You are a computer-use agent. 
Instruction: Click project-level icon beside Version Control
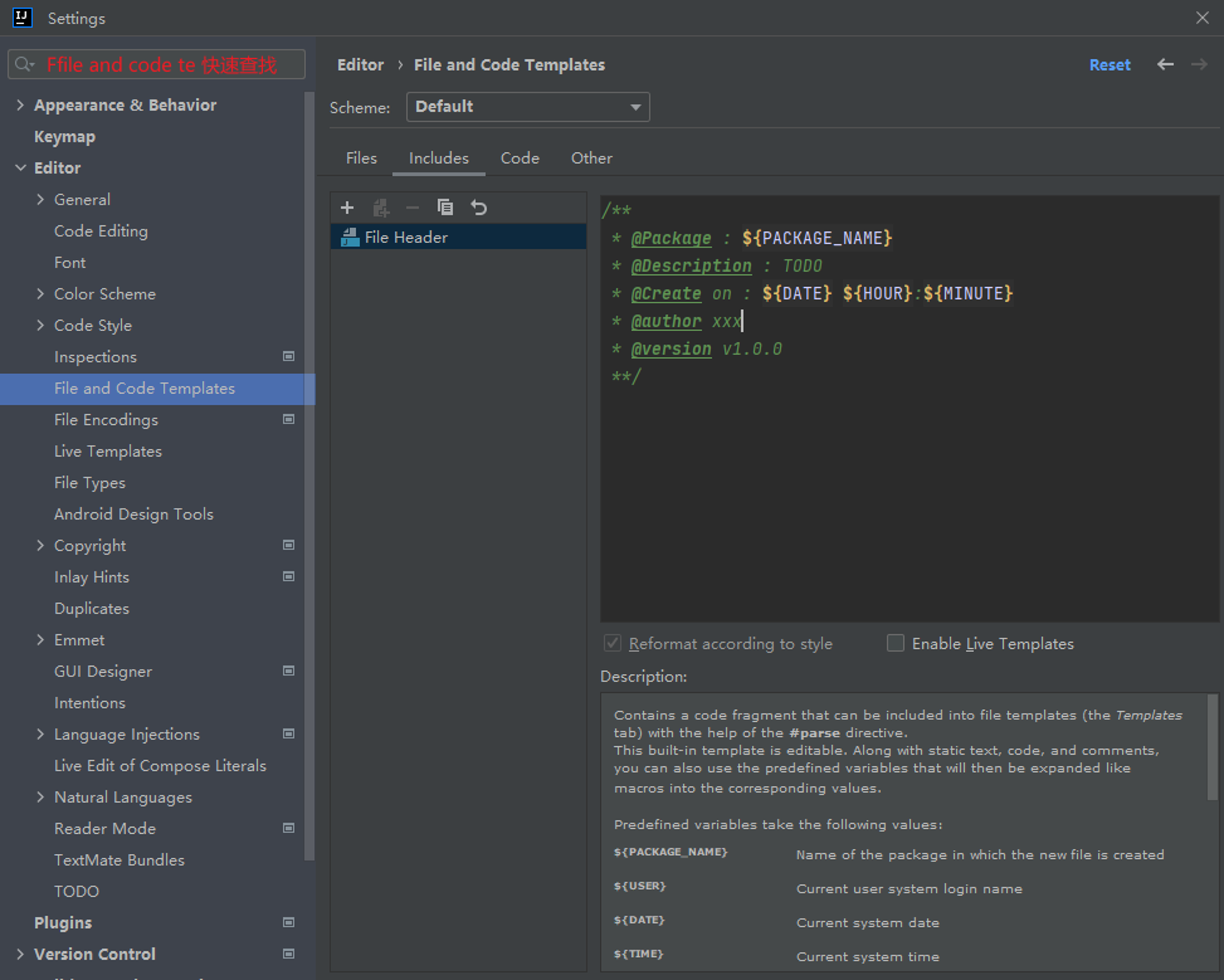[289, 954]
